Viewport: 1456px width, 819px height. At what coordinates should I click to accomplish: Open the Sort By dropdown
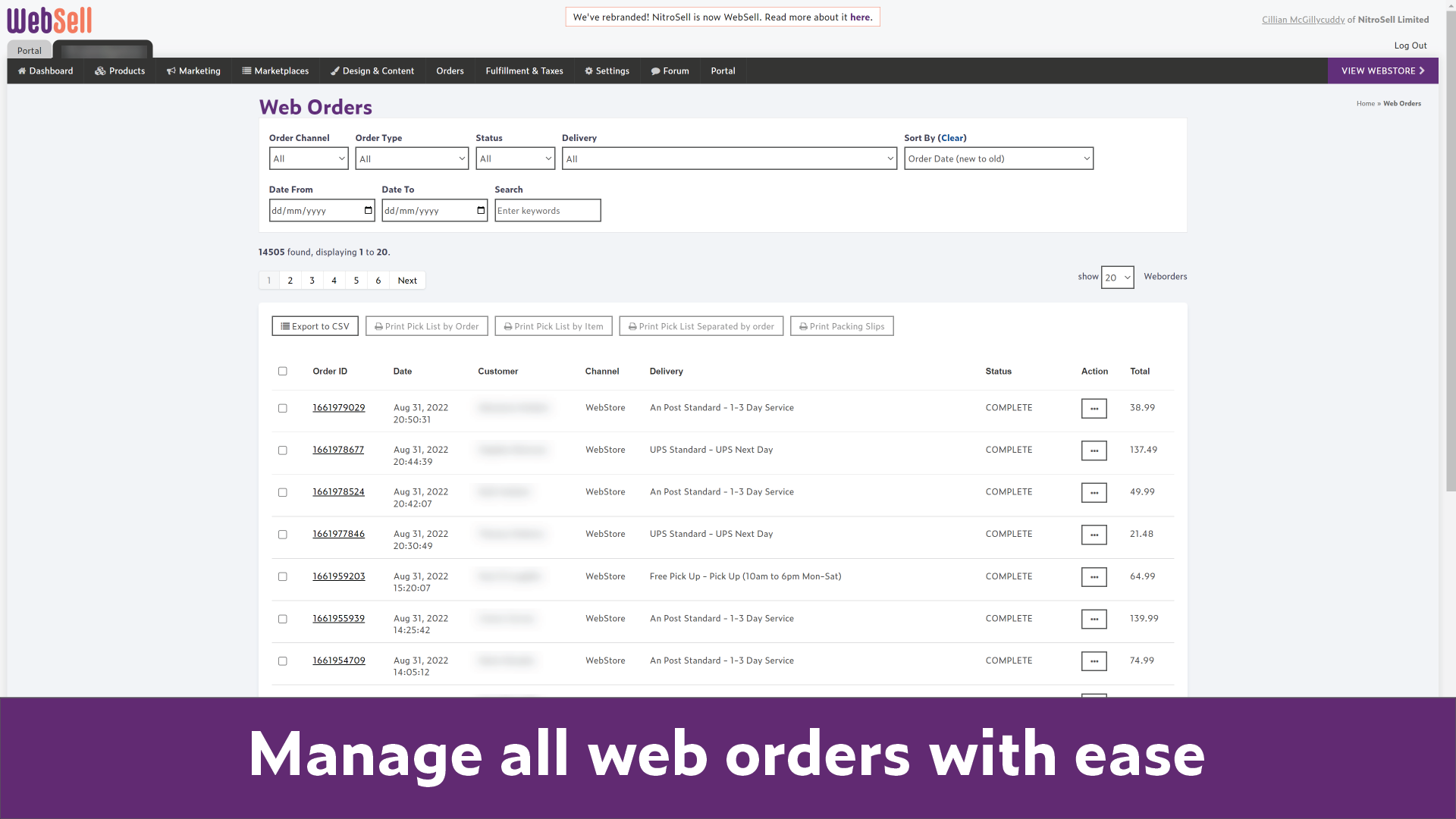click(998, 158)
